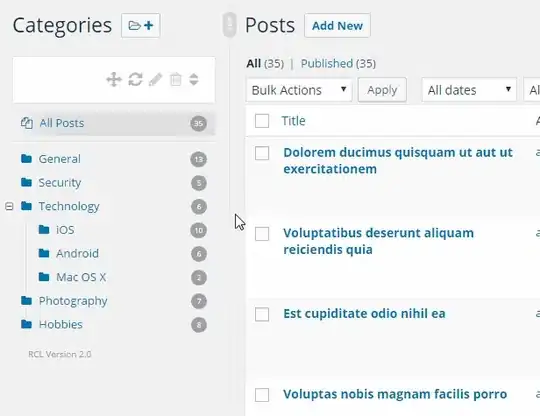Open the All dates filter dropdown

click(x=469, y=90)
